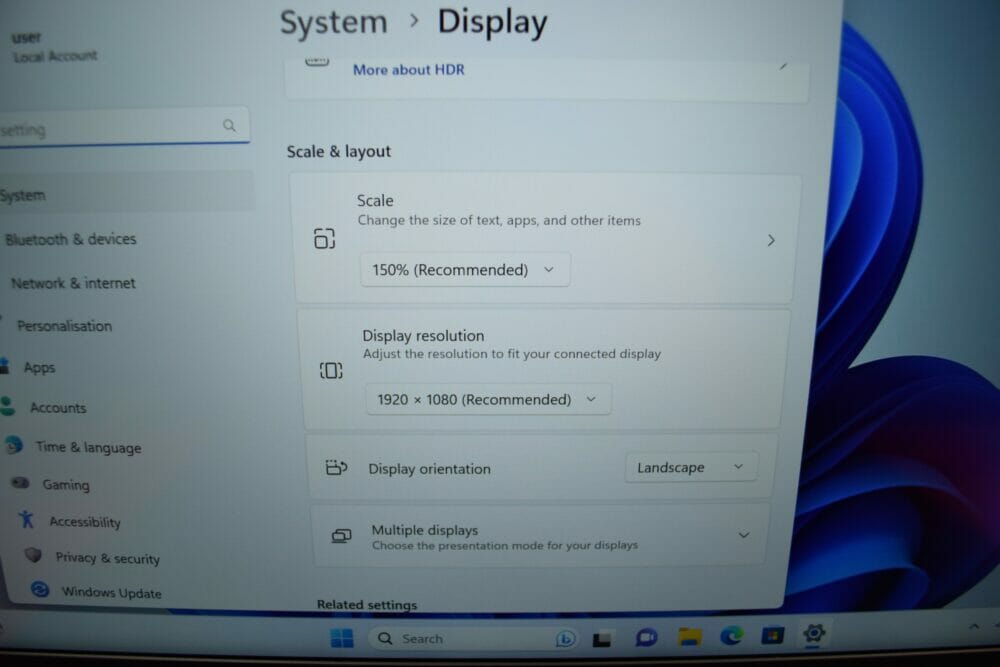The image size is (1000, 667).
Task: Open Accounts settings in sidebar
Action: (x=58, y=407)
